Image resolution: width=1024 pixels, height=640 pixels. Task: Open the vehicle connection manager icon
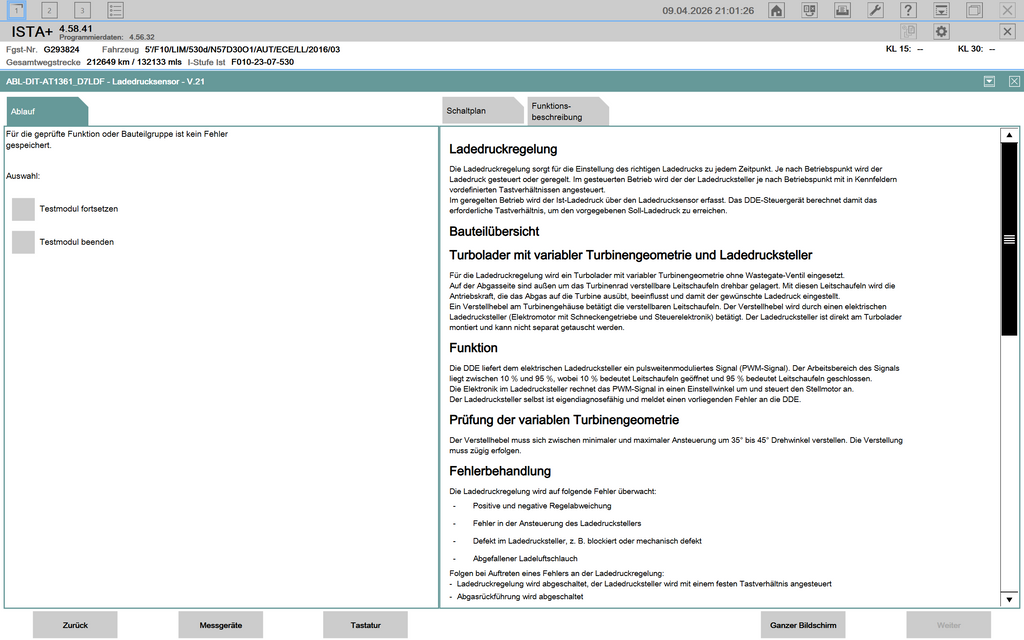(809, 10)
